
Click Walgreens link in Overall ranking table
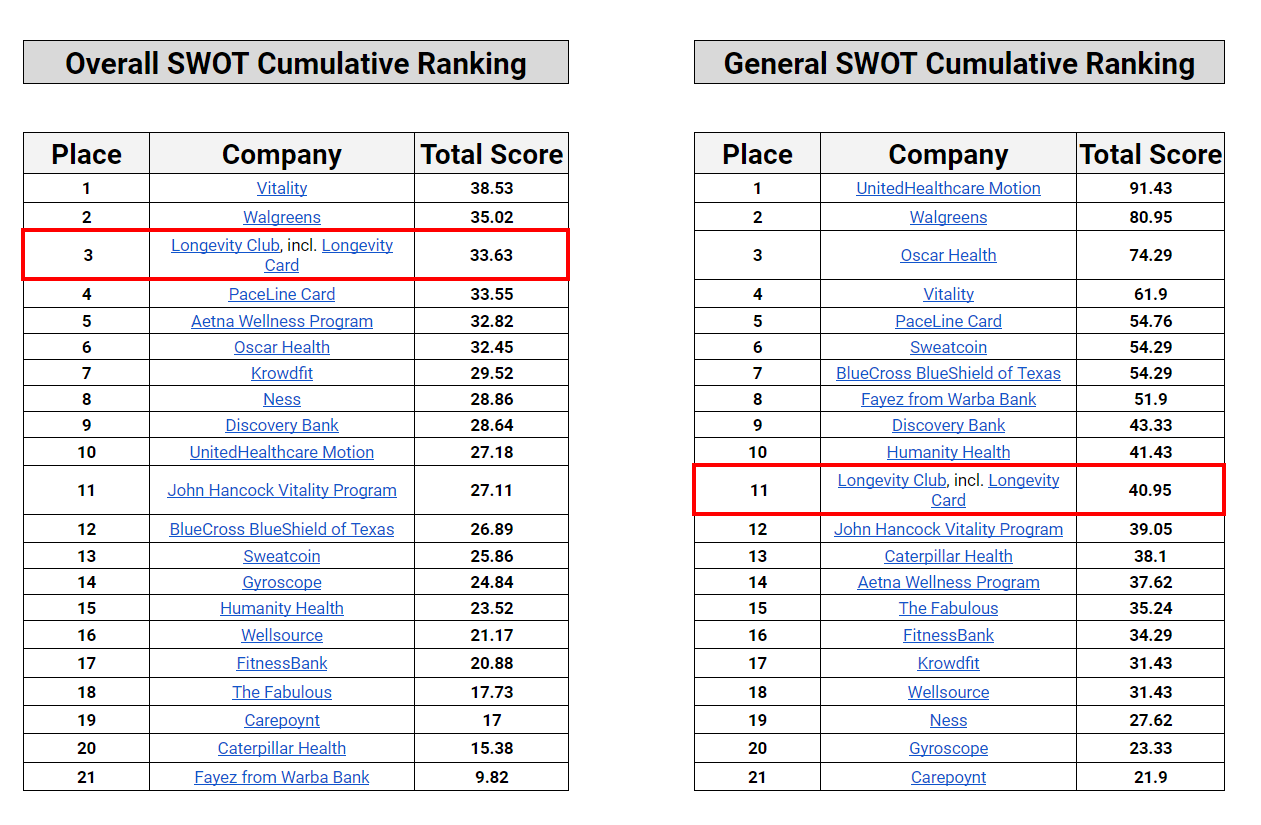(x=281, y=217)
